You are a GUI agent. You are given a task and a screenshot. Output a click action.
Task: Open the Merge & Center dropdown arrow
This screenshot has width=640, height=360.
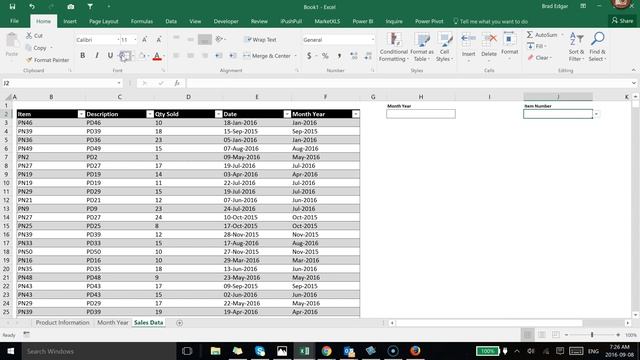(296, 56)
